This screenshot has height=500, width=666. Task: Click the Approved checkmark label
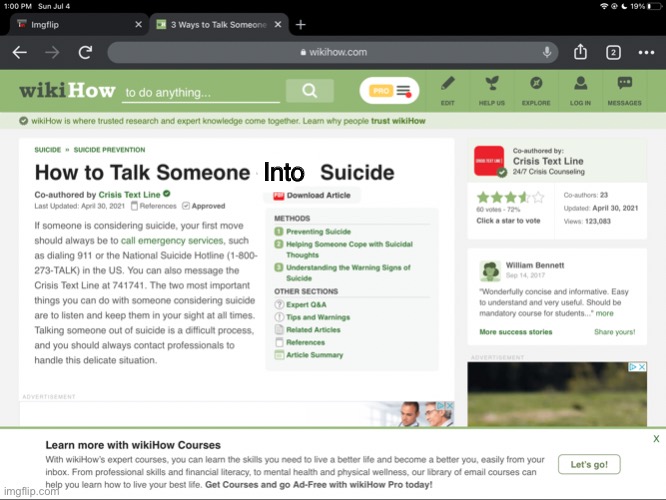(204, 206)
